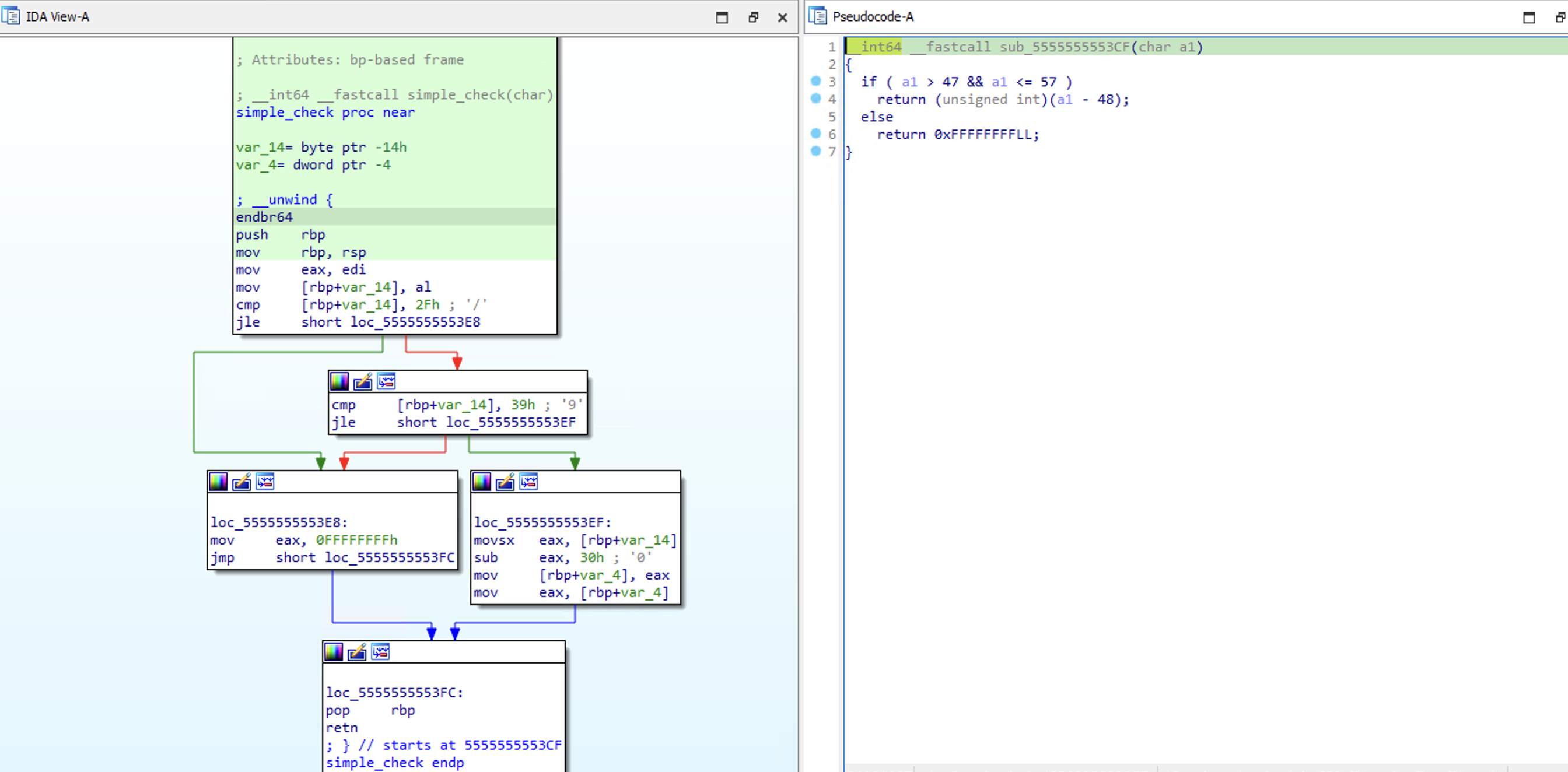This screenshot has height=772, width=1568.
Task: Click the group nodes icon on the loc_5555555553EF node
Action: pos(529,482)
